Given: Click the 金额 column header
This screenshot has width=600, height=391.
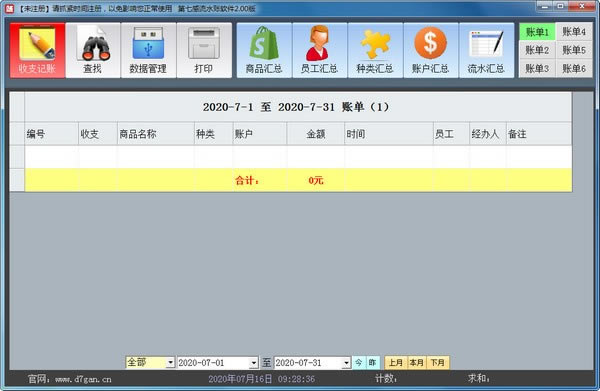Looking at the screenshot, I should tap(316, 134).
